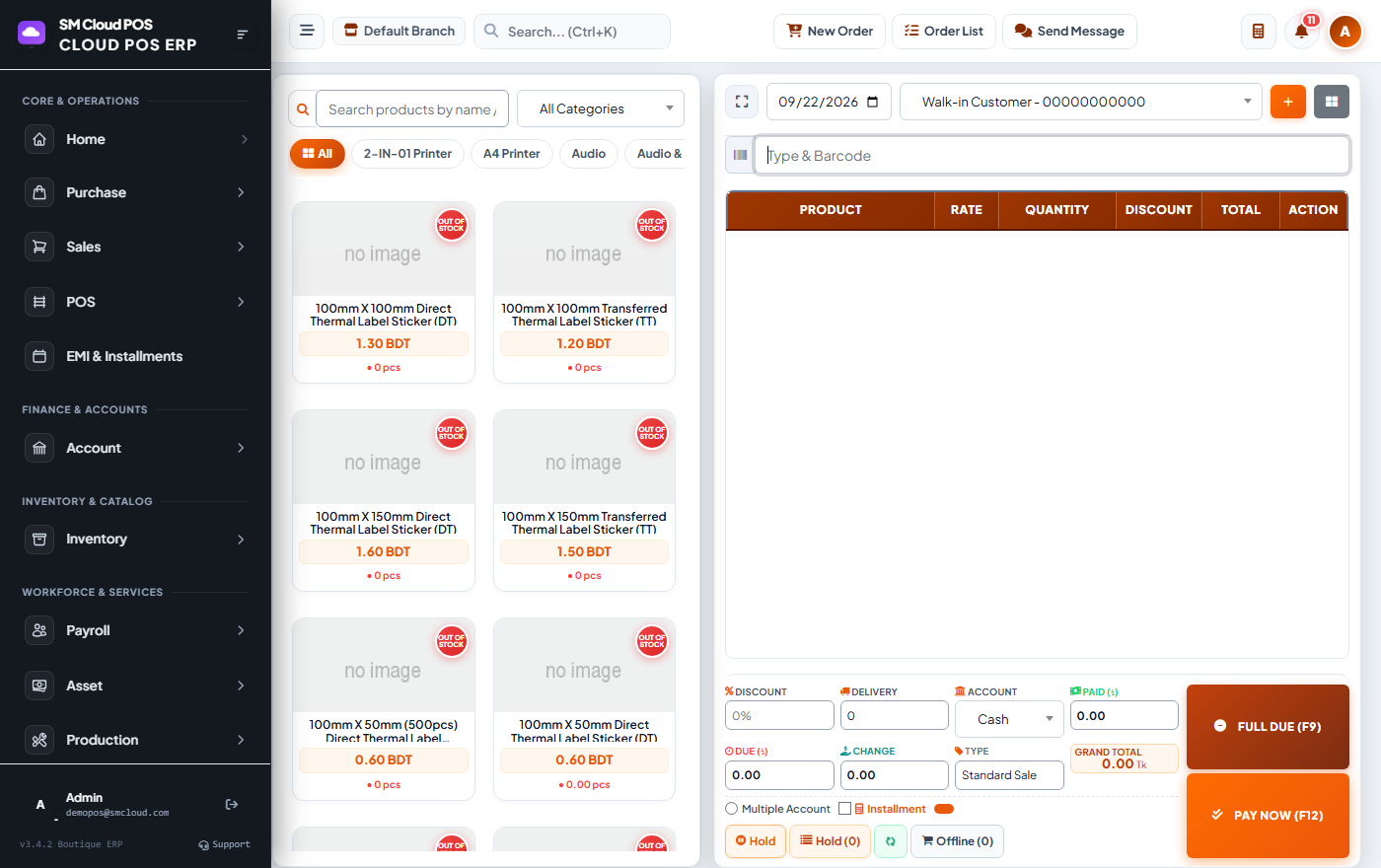
Task: Expand the Purchase menu in sidebar
Action: 135,192
